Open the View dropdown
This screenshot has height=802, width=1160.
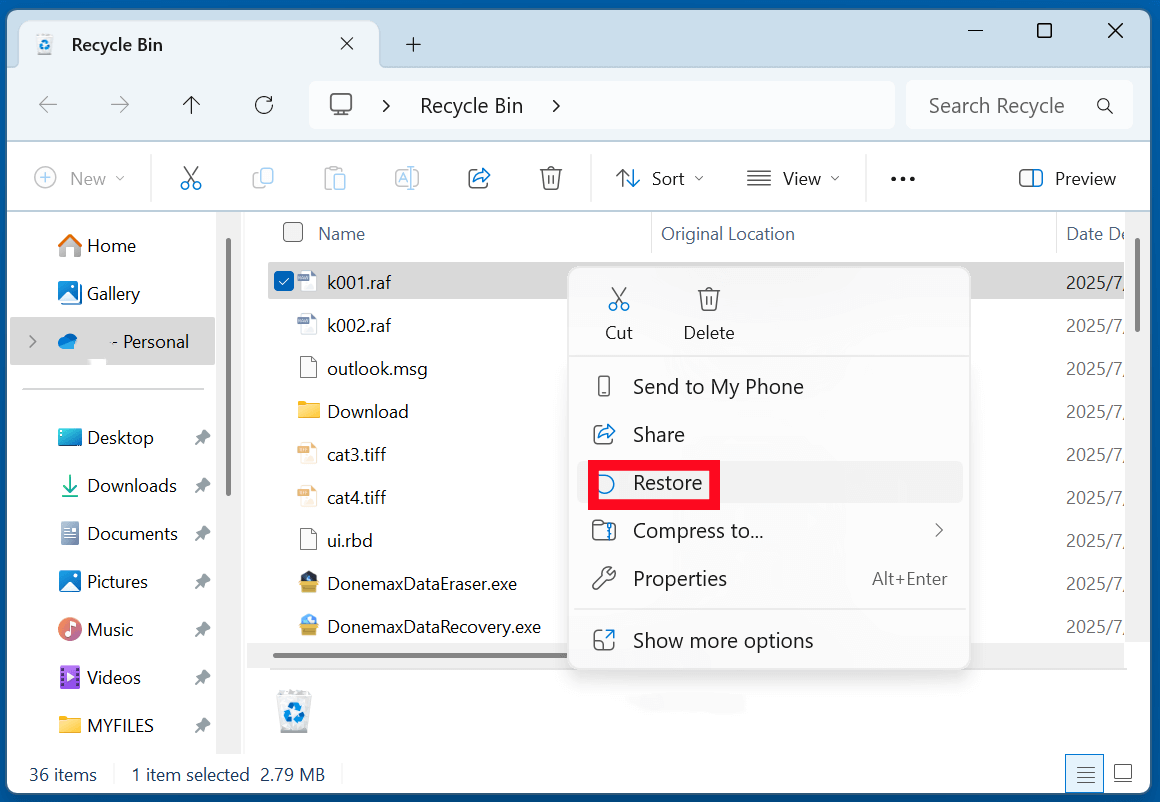pyautogui.click(x=793, y=178)
